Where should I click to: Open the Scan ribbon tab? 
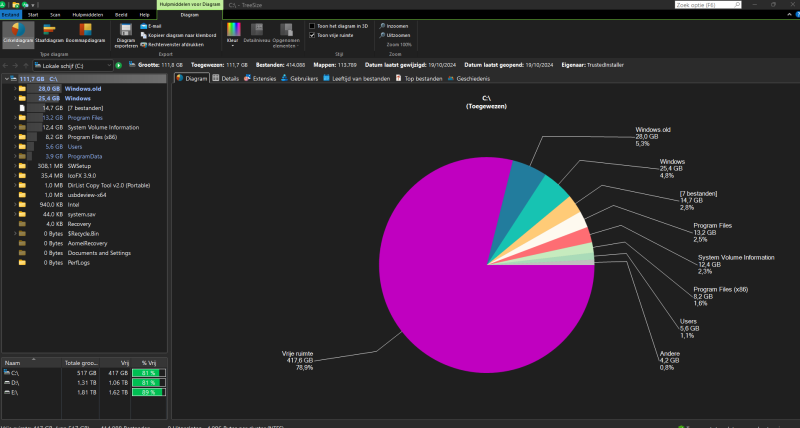pos(56,16)
